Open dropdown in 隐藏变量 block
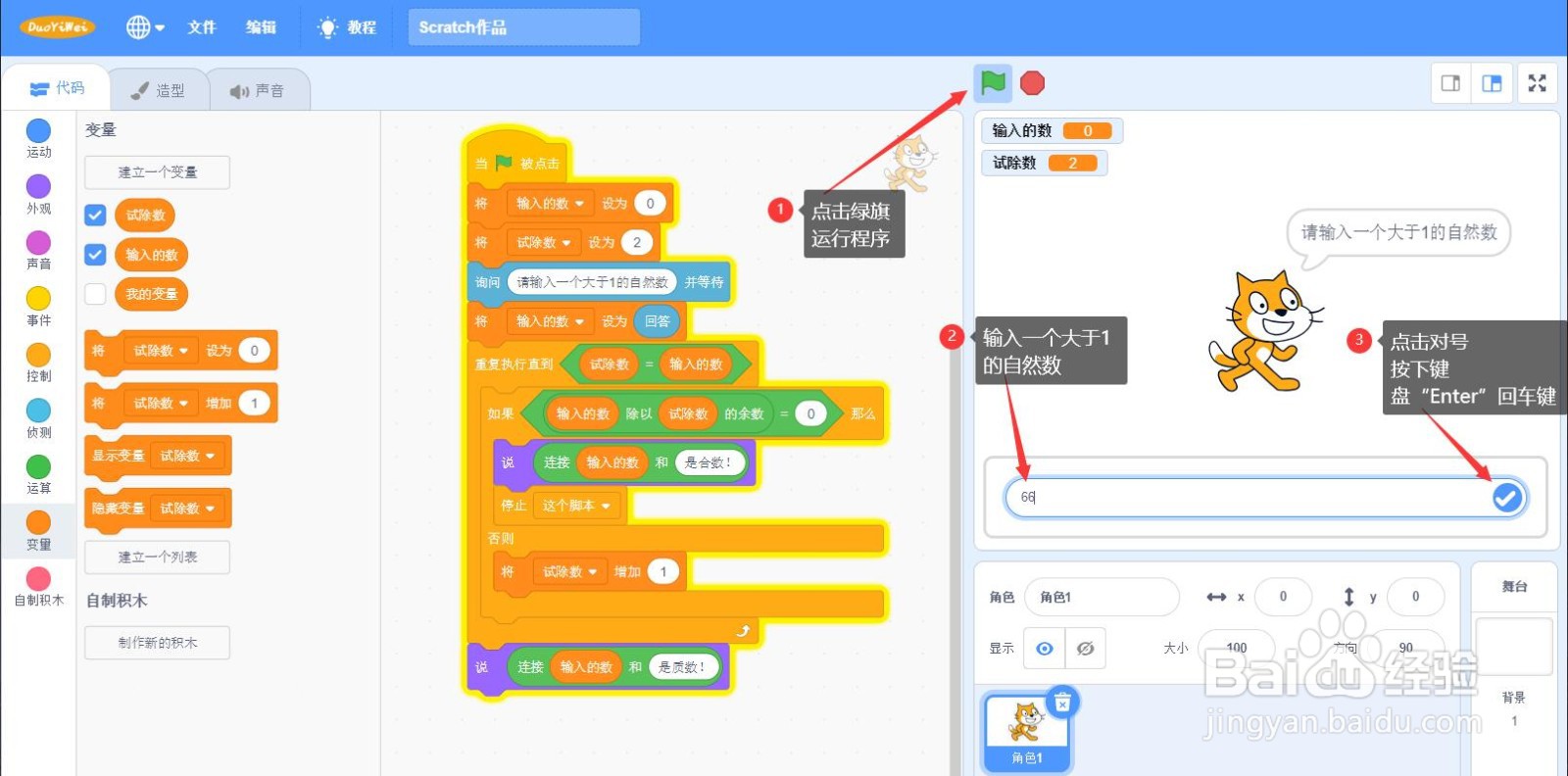This screenshot has width=1568, height=776. click(x=188, y=509)
